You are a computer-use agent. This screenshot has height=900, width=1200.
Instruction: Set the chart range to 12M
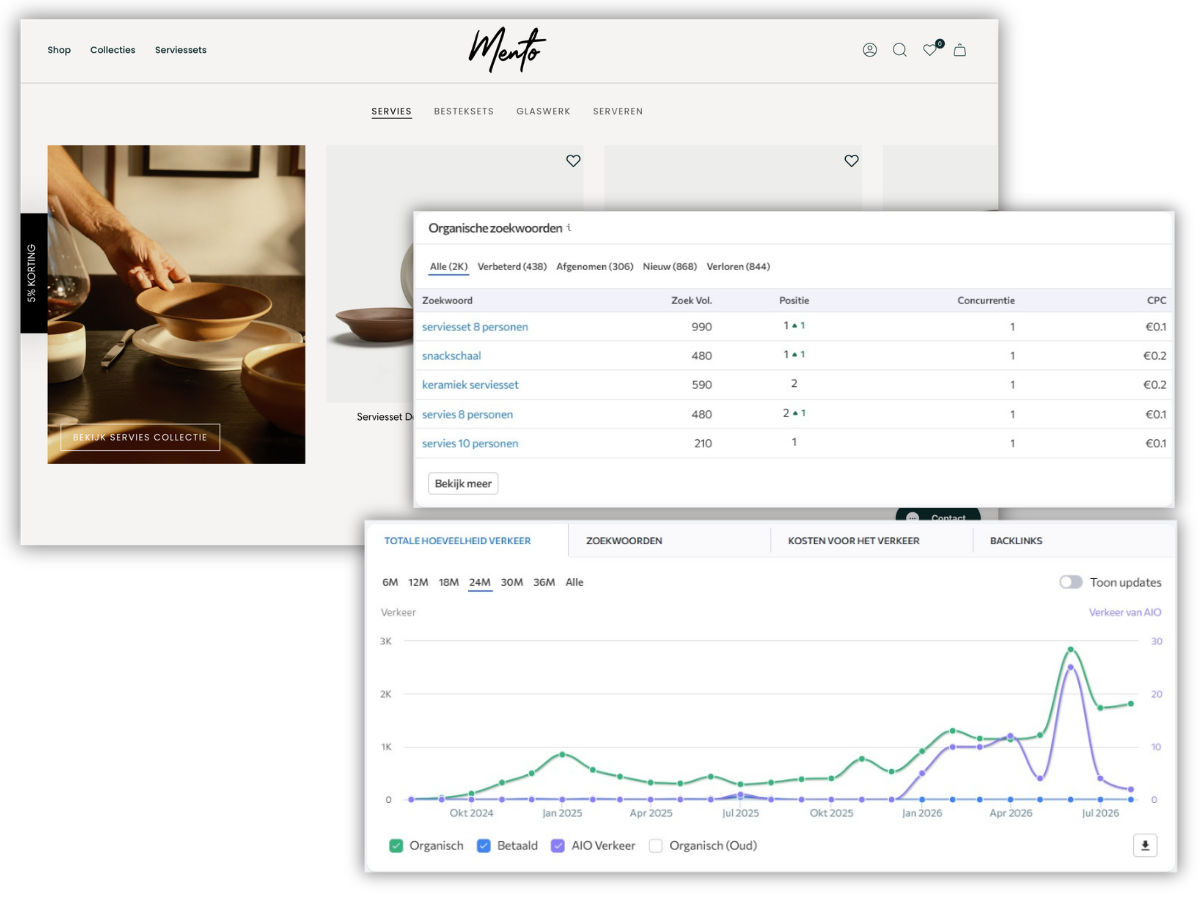(418, 582)
